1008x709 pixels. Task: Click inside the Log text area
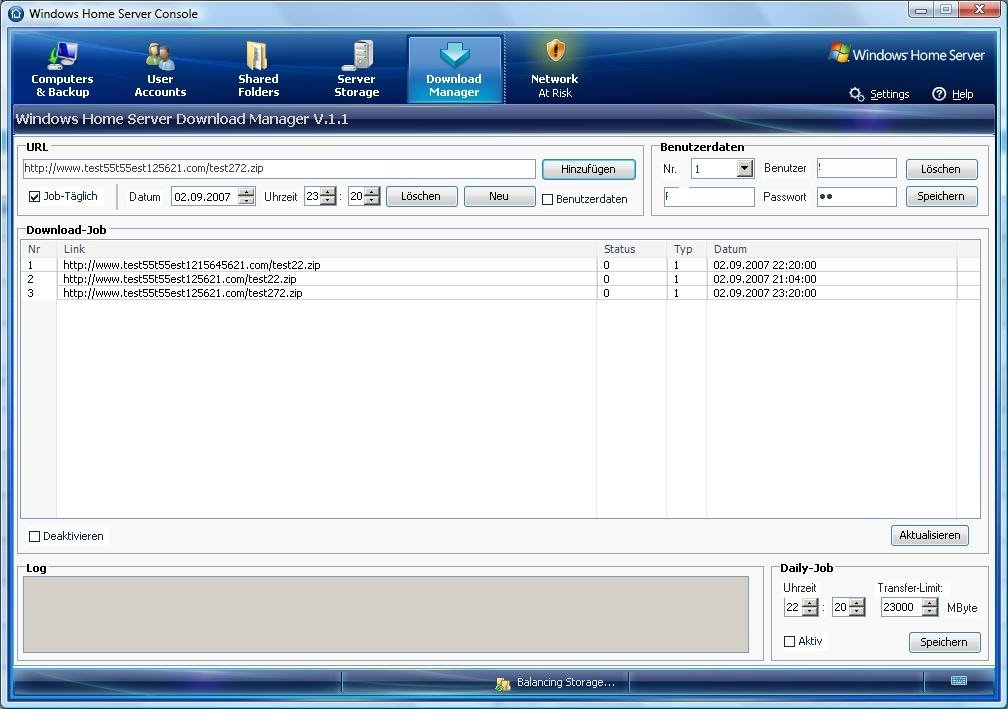386,615
